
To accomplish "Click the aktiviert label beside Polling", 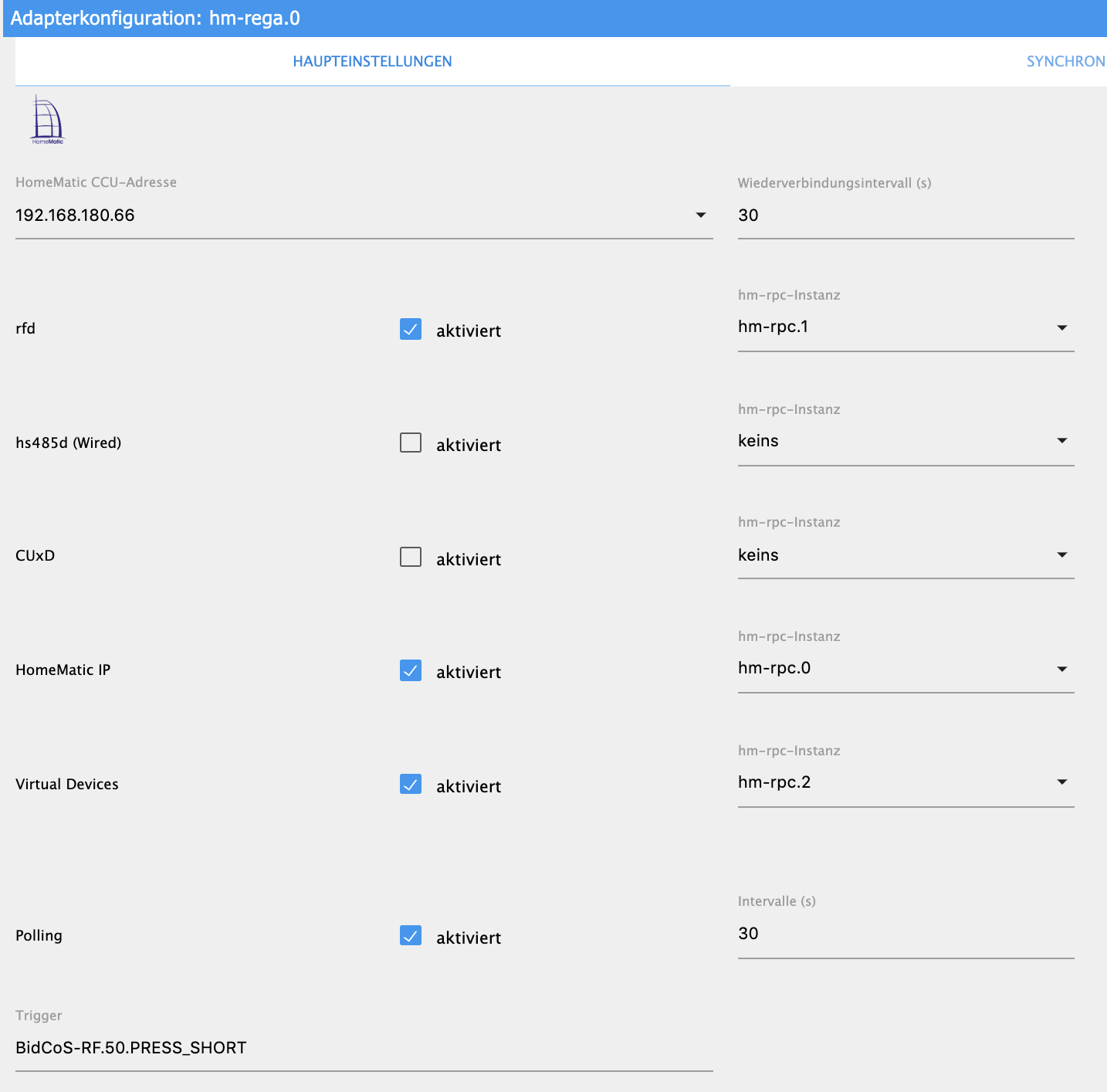I will coord(469,938).
